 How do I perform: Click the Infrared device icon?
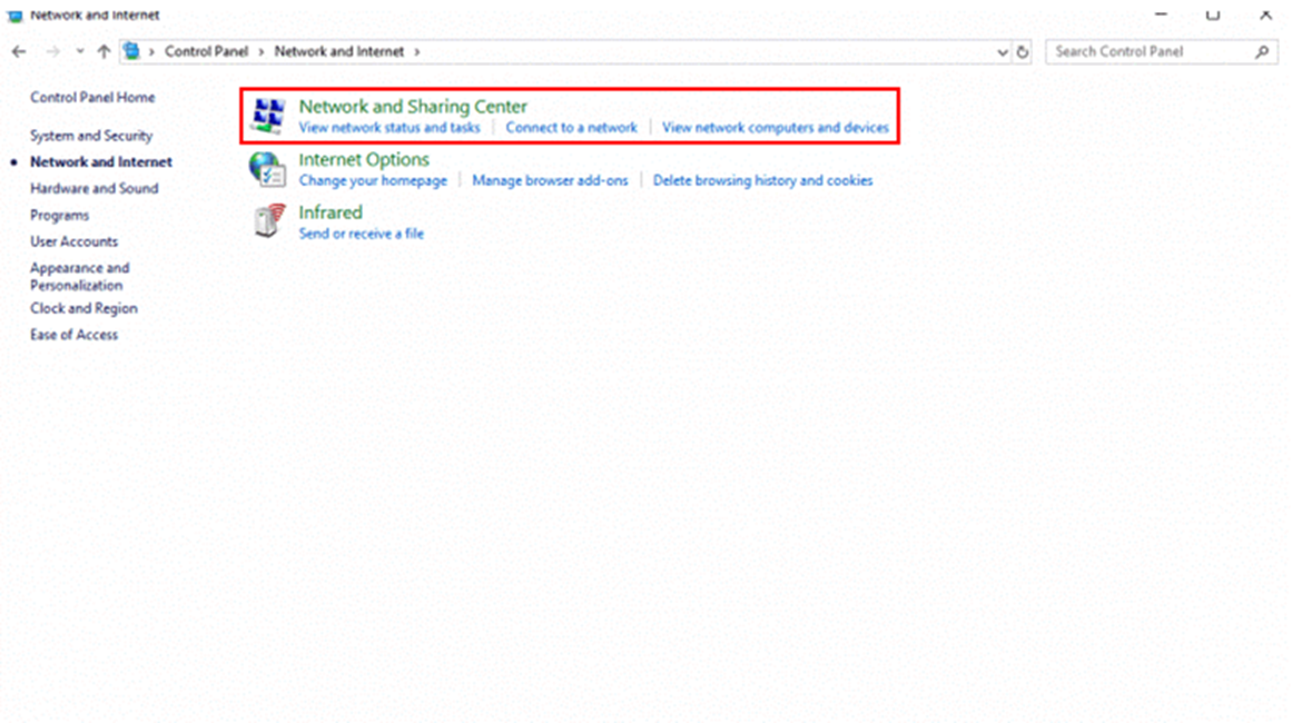[268, 222]
